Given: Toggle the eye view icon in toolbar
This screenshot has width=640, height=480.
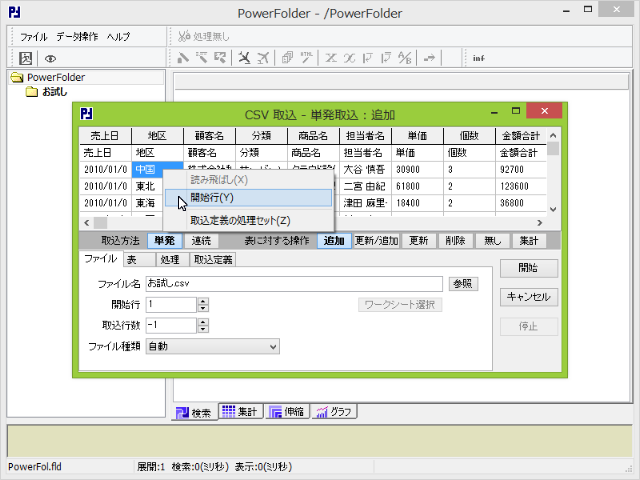Looking at the screenshot, I should tap(50, 59).
